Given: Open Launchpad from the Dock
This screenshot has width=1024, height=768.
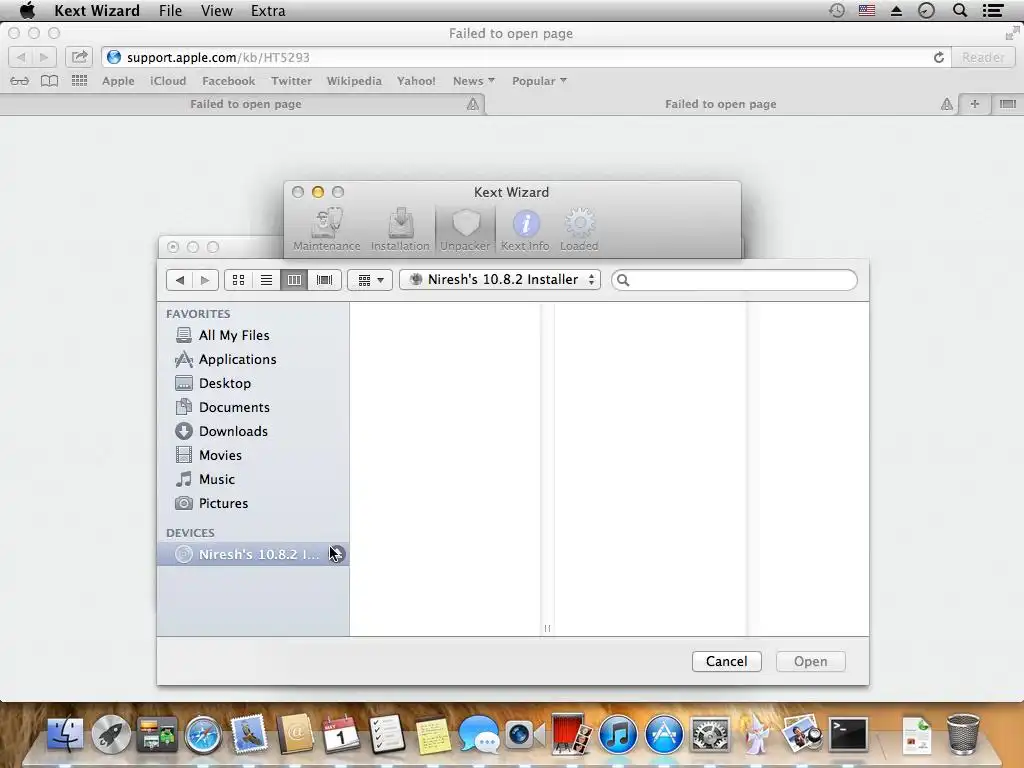Looking at the screenshot, I should [x=110, y=733].
